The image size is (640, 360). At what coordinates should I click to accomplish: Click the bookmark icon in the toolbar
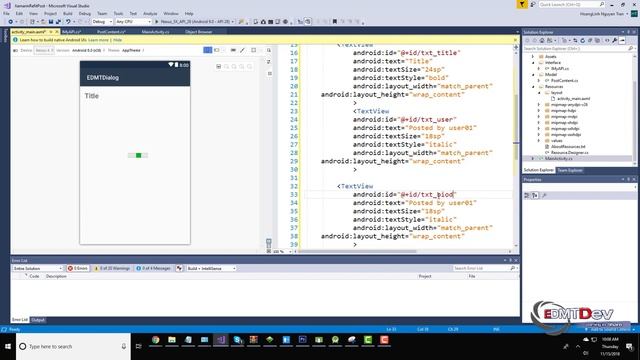coord(335,22)
